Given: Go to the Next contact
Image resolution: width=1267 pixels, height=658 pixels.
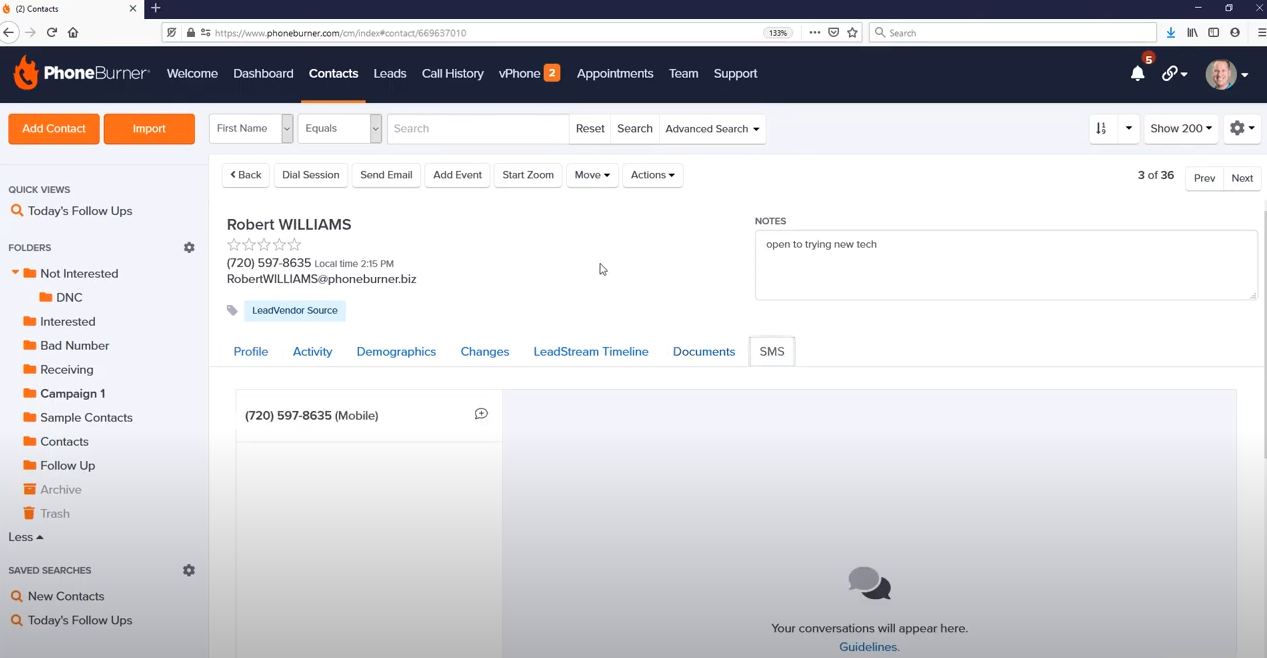Looking at the screenshot, I should click(x=1242, y=178).
